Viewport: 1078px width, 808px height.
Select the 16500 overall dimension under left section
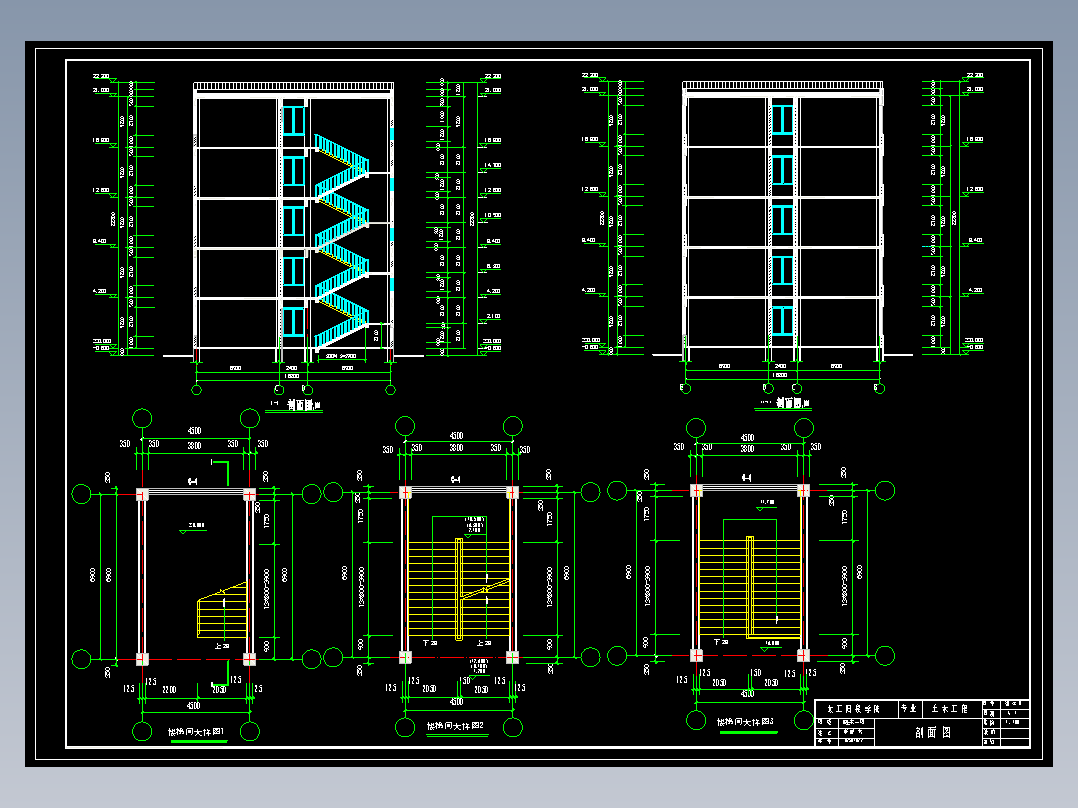coord(292,376)
